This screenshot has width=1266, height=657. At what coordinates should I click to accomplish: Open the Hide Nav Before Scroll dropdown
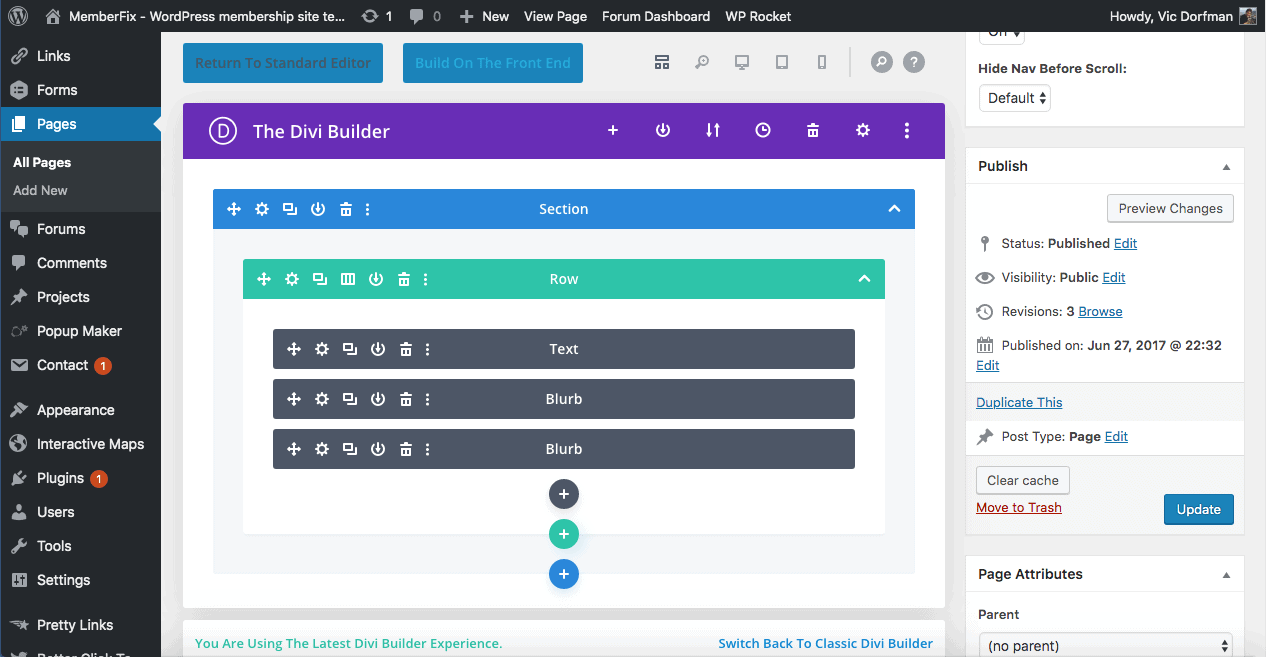pos(1015,98)
